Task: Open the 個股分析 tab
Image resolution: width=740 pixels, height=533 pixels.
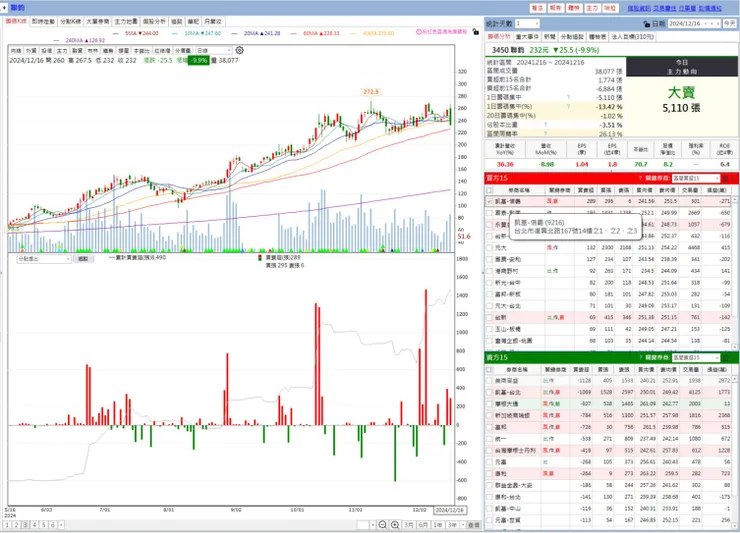Action: (x=154, y=21)
